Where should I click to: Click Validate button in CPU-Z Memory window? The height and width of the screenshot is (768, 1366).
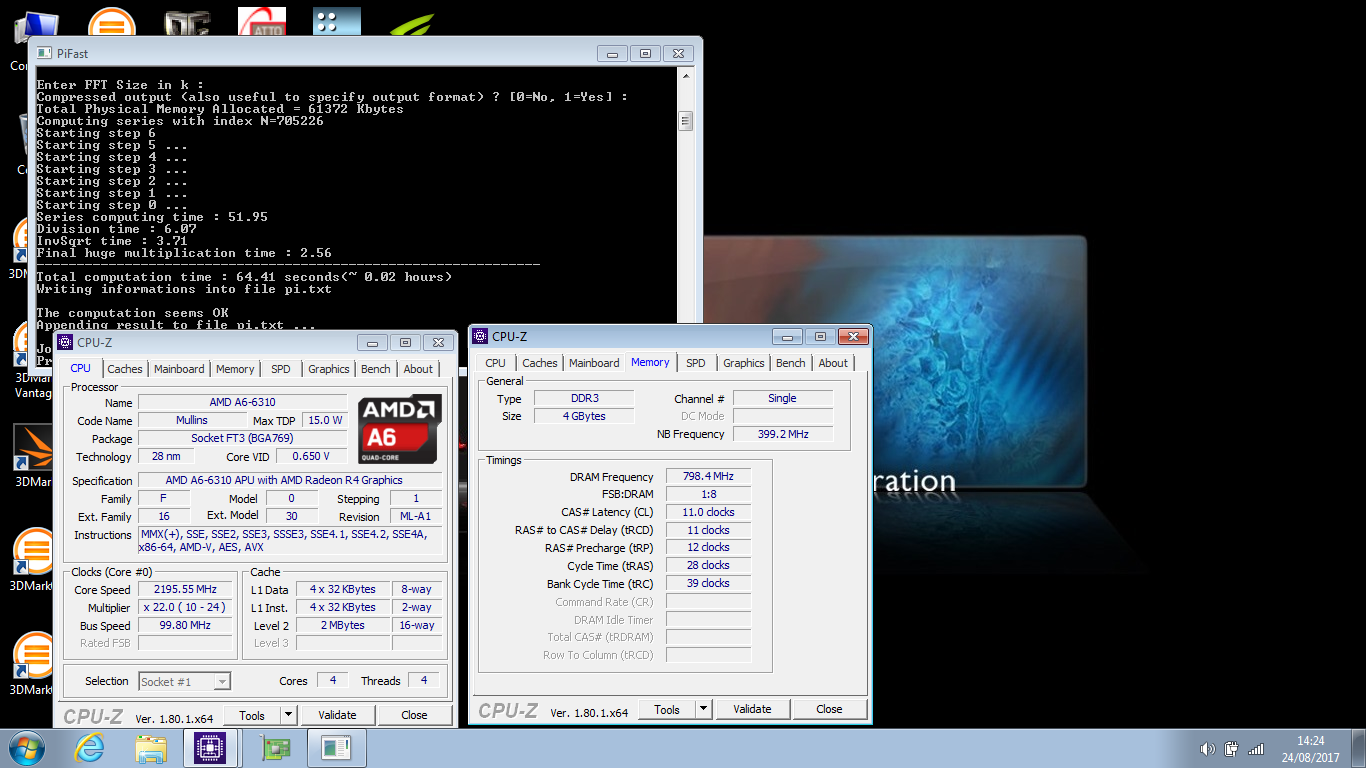[x=752, y=709]
